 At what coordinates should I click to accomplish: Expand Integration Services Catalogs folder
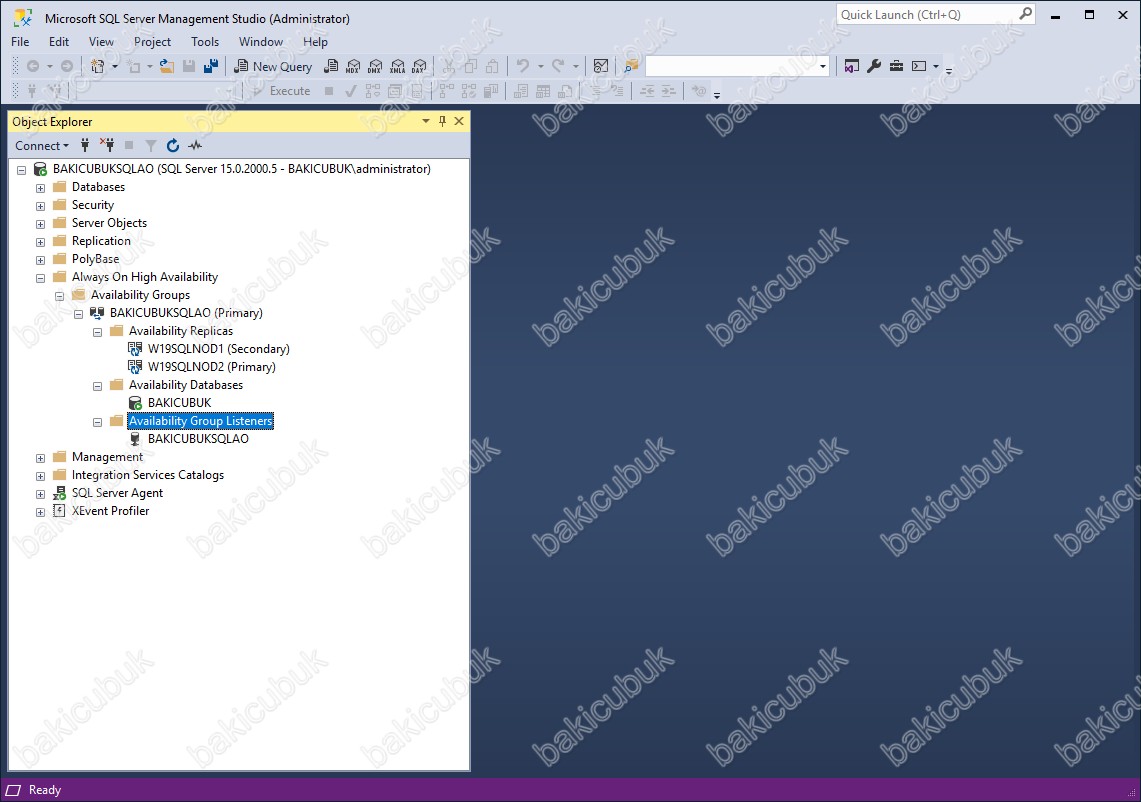click(x=40, y=476)
